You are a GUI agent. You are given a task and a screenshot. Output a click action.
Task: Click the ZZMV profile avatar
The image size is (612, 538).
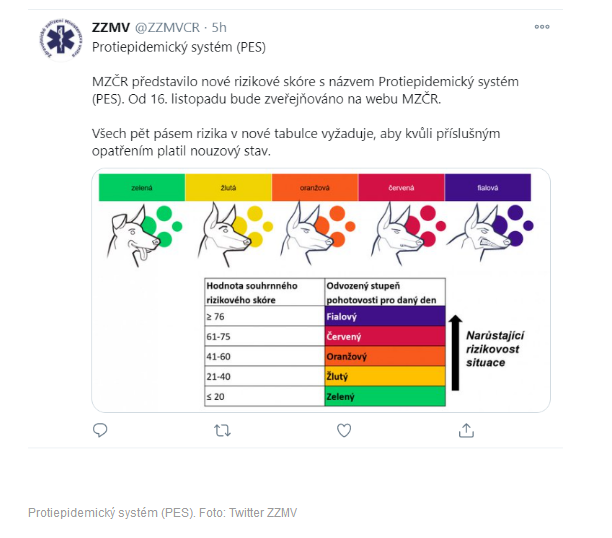coord(61,39)
